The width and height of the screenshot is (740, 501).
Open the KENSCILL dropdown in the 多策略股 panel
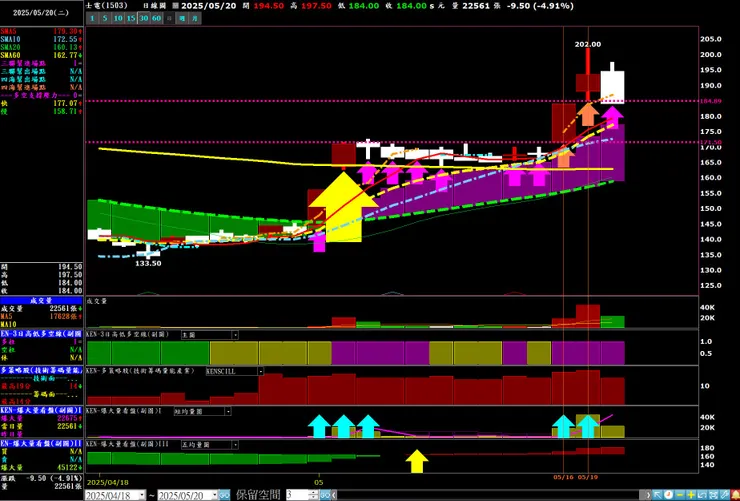tap(260, 371)
